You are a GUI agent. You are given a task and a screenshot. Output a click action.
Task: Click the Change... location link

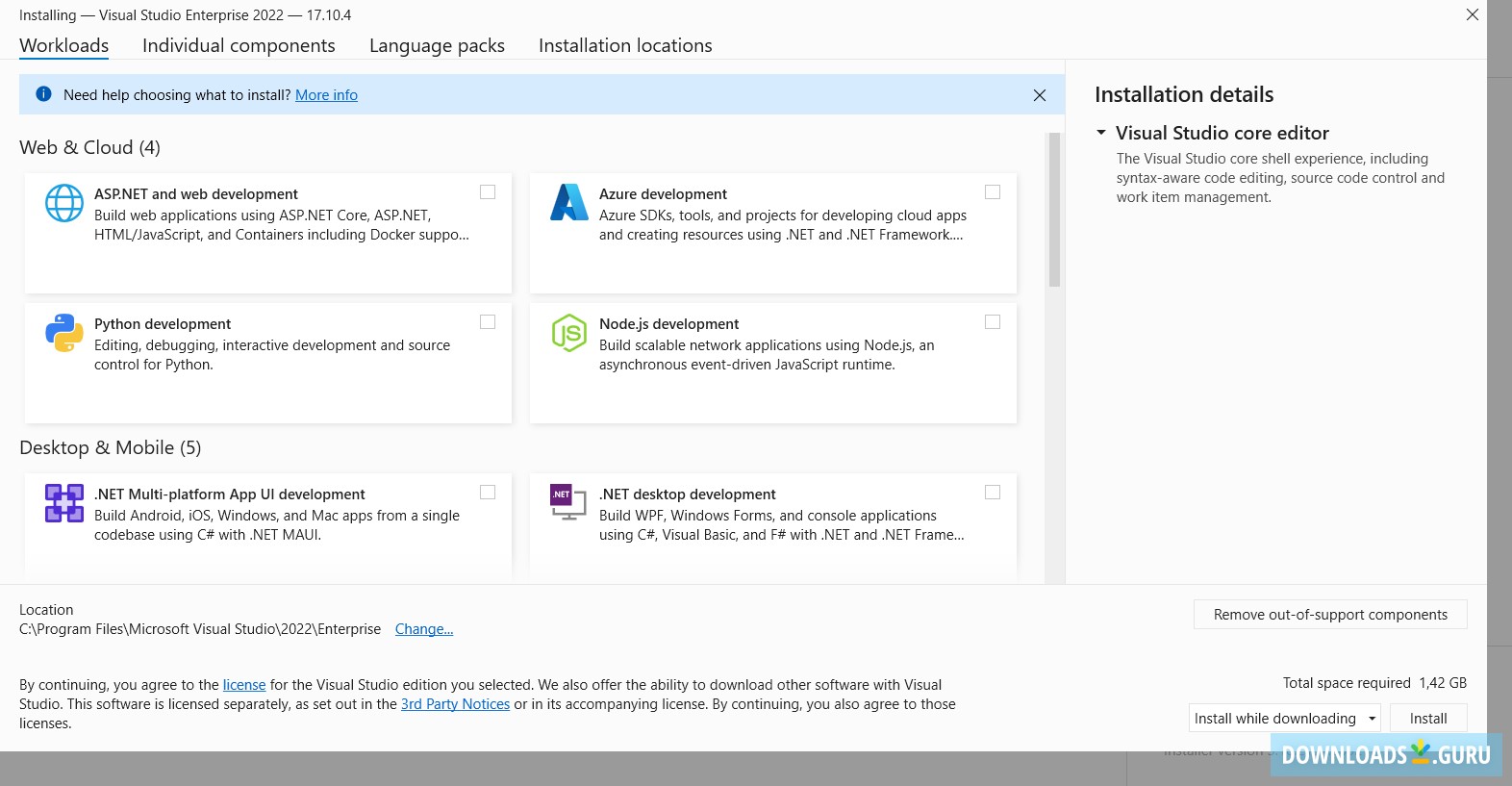[x=424, y=629]
